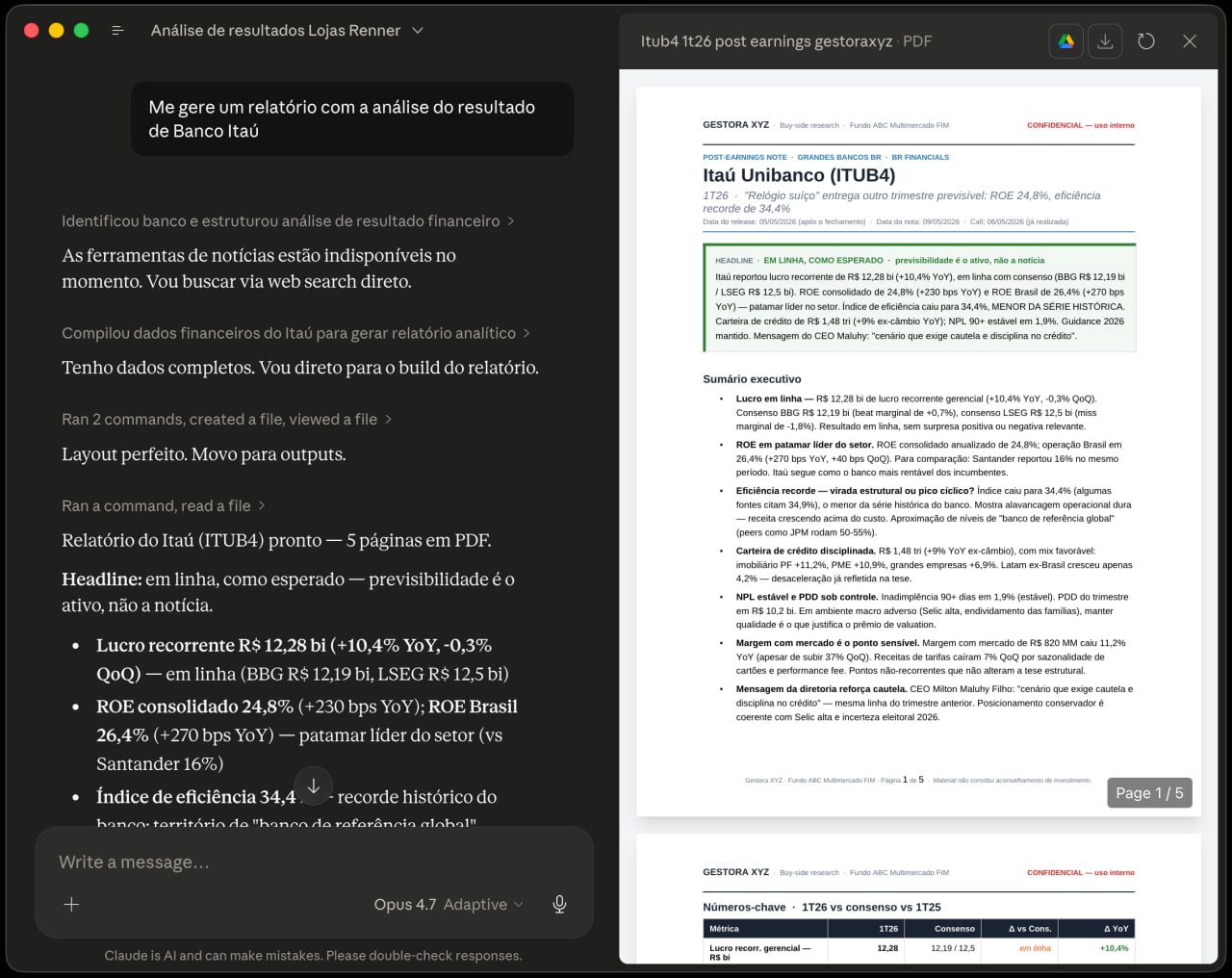This screenshot has height=978, width=1232.
Task: Start voice input with the microphone icon
Action: [559, 904]
